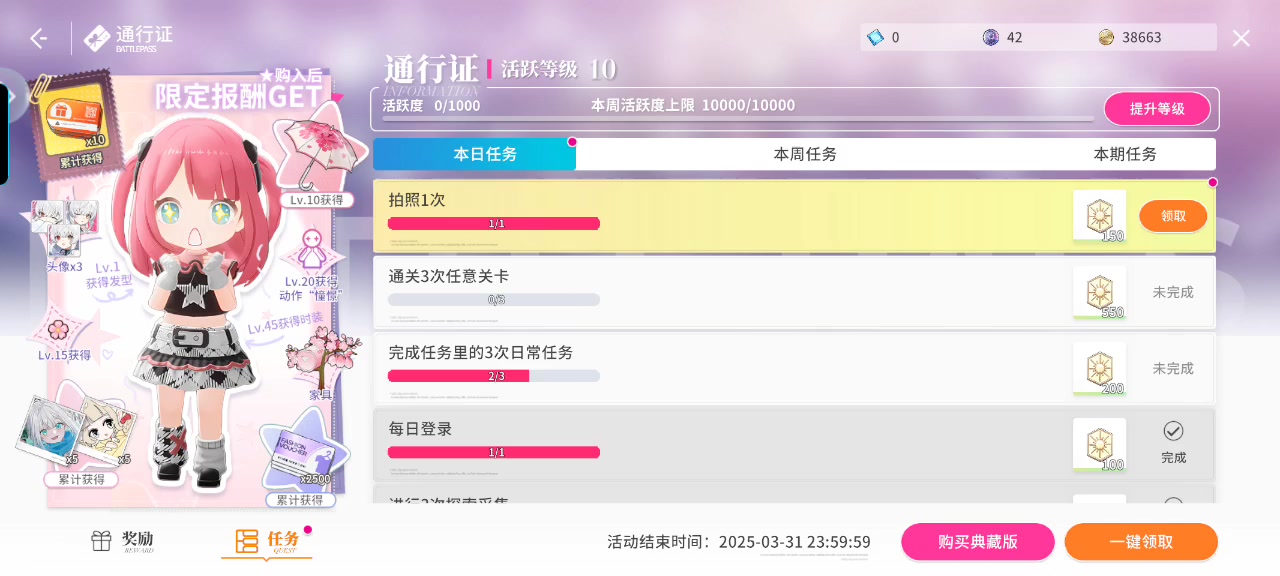1280x576 pixels.
Task: Click the 通关3次任意关卡 reward badge icon
Action: pos(1099,292)
